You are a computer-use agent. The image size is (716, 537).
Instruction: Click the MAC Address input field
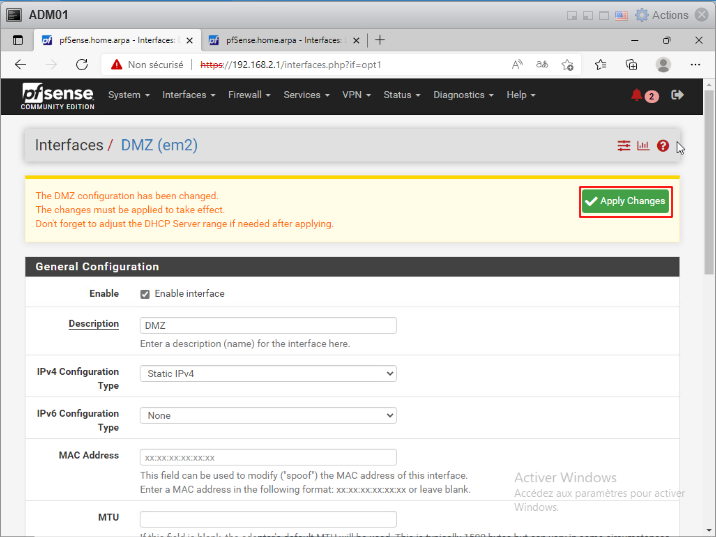tap(268, 457)
